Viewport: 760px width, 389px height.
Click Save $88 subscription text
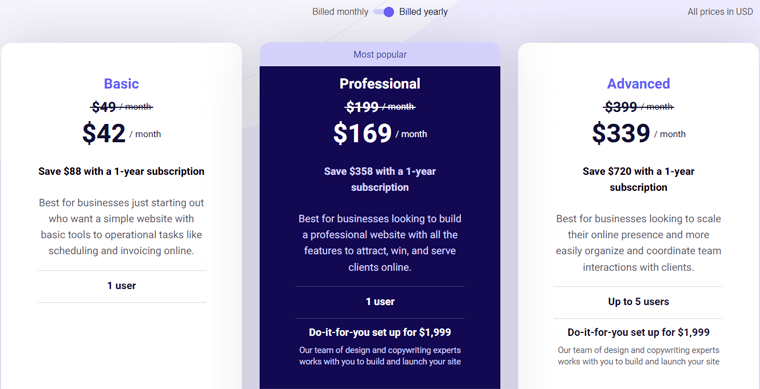(121, 171)
